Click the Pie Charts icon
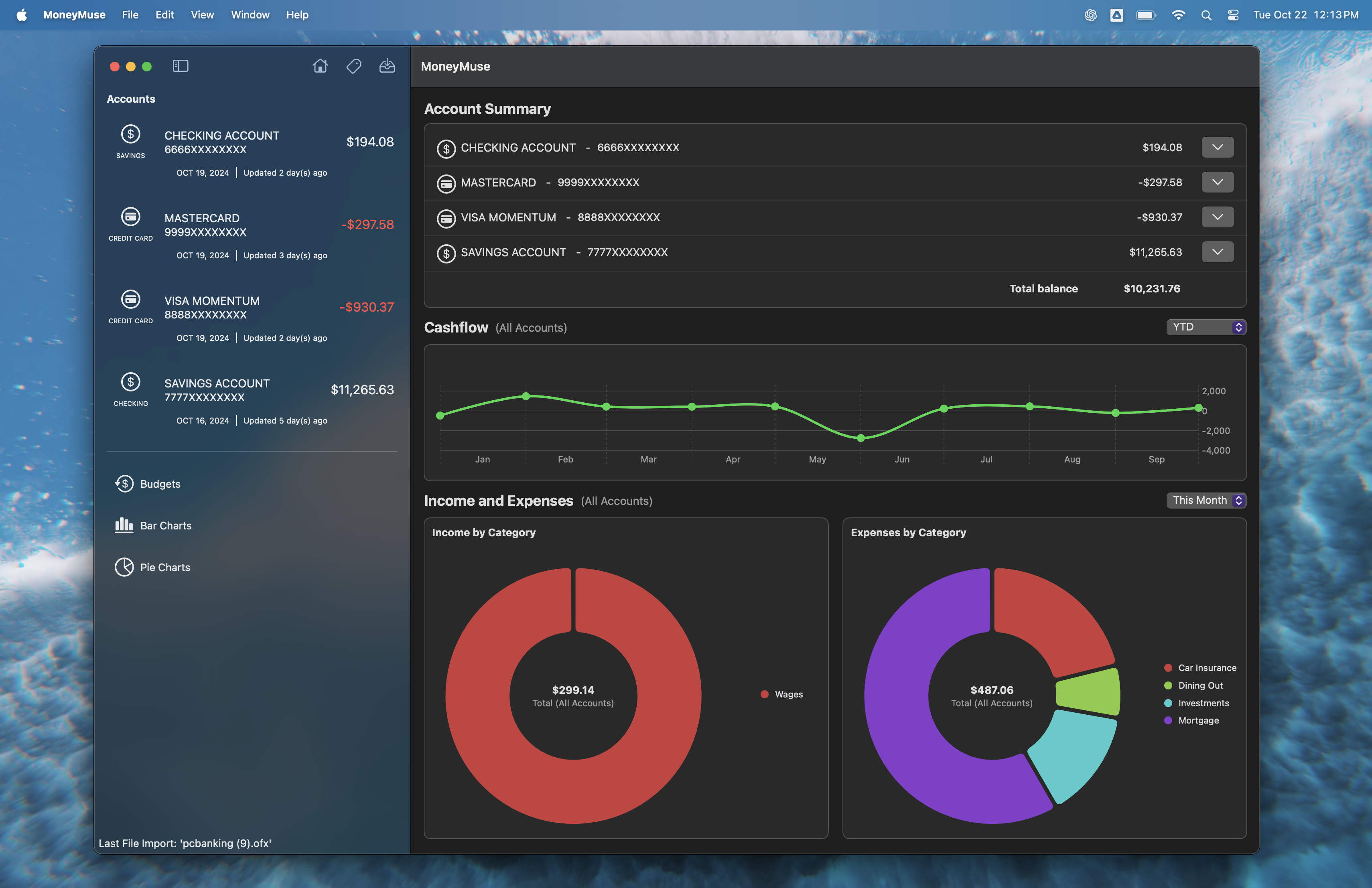 click(x=124, y=567)
